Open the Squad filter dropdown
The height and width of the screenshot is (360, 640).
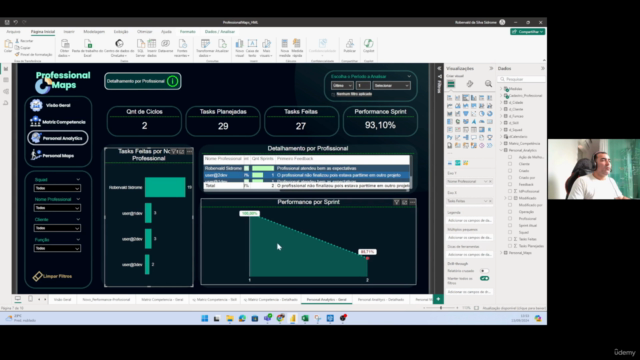57,188
